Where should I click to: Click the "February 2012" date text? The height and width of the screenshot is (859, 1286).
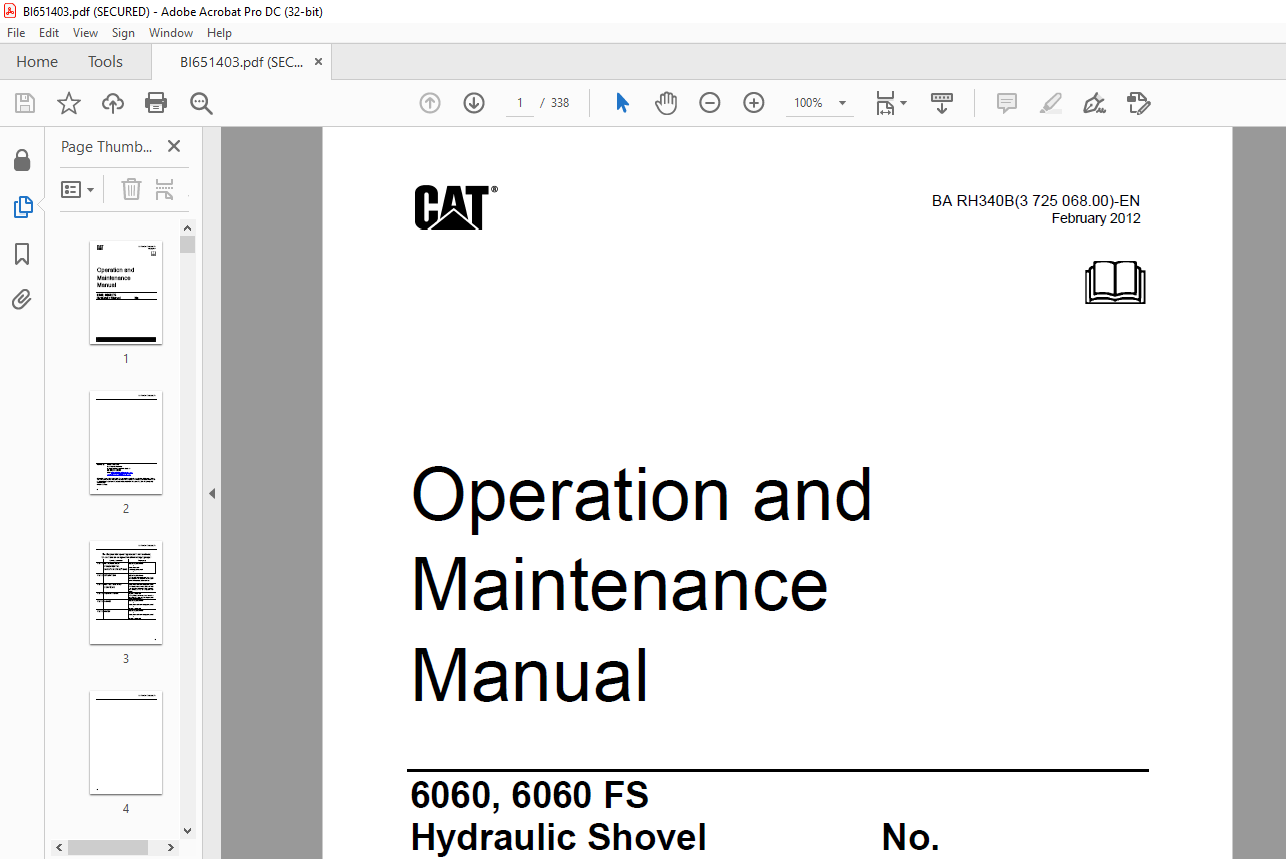1096,218
